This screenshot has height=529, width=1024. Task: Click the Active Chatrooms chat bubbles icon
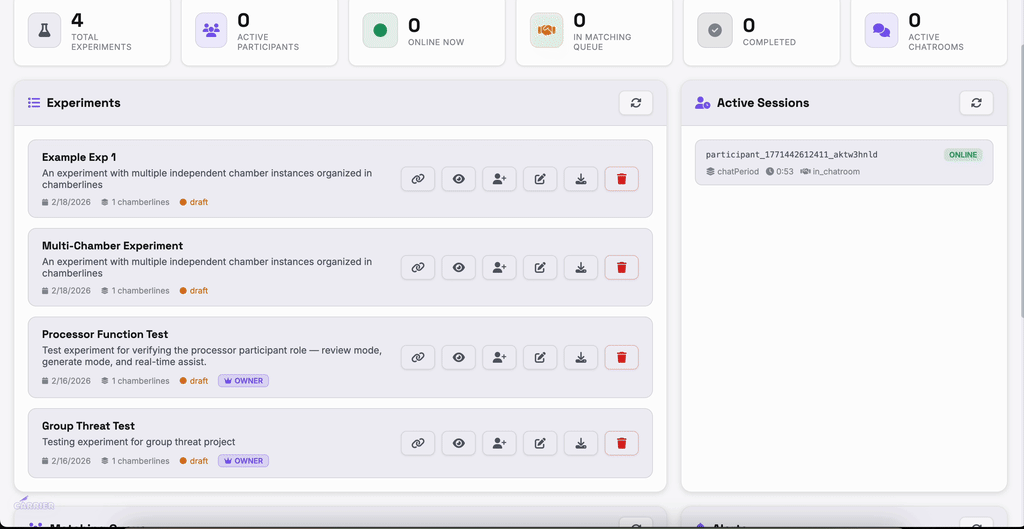click(x=882, y=31)
